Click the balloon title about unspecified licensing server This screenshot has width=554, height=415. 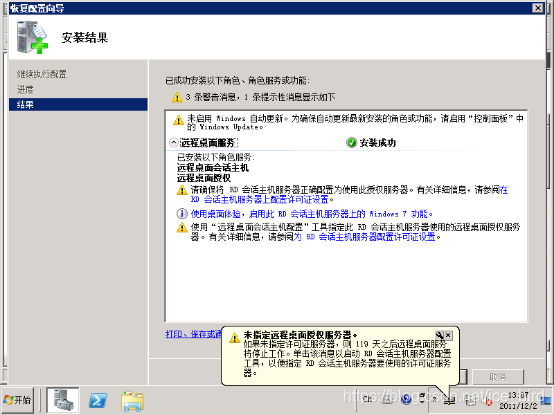click(x=300, y=335)
